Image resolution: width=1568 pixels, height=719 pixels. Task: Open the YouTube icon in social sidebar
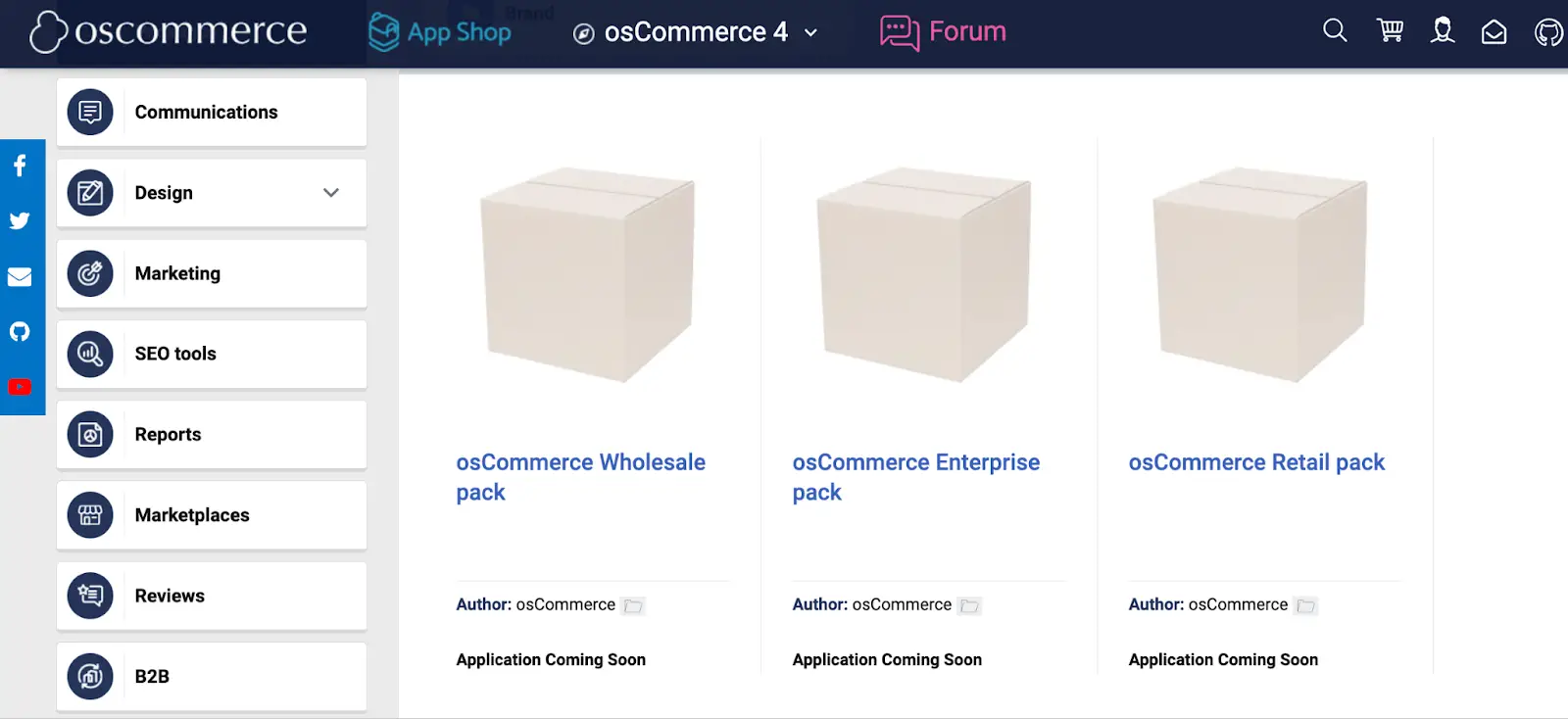pos(20,387)
